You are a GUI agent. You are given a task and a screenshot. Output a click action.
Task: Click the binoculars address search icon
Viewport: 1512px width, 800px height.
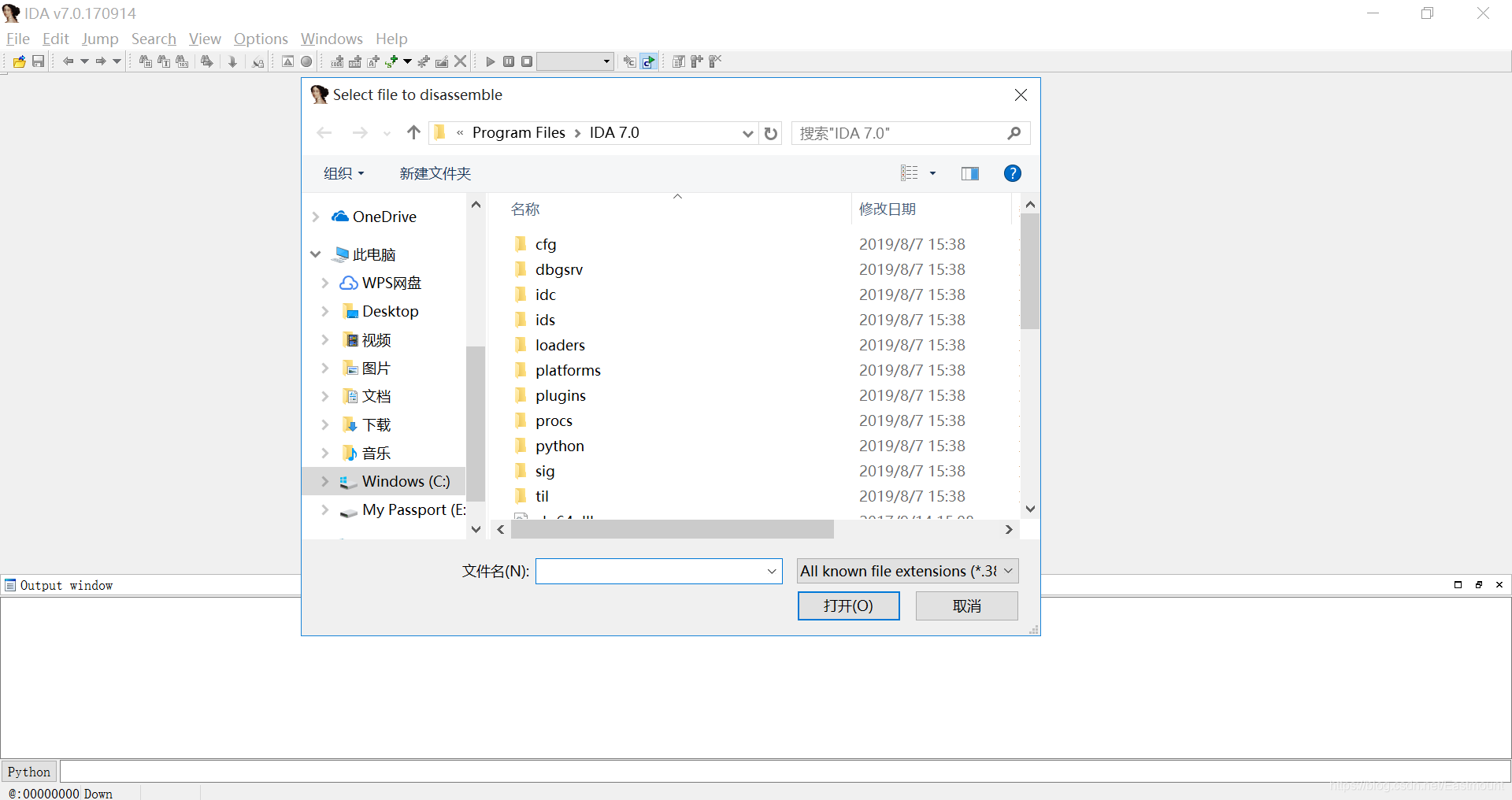coord(146,61)
